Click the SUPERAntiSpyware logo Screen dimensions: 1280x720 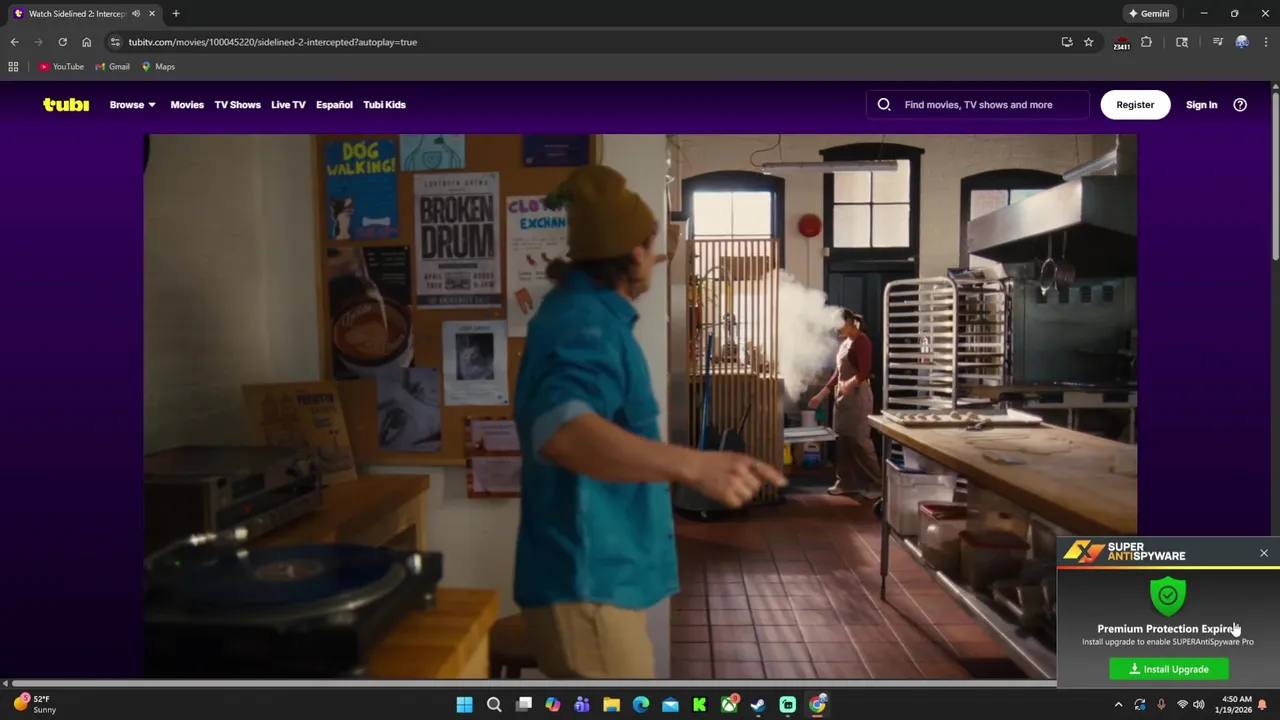[x=1124, y=552]
